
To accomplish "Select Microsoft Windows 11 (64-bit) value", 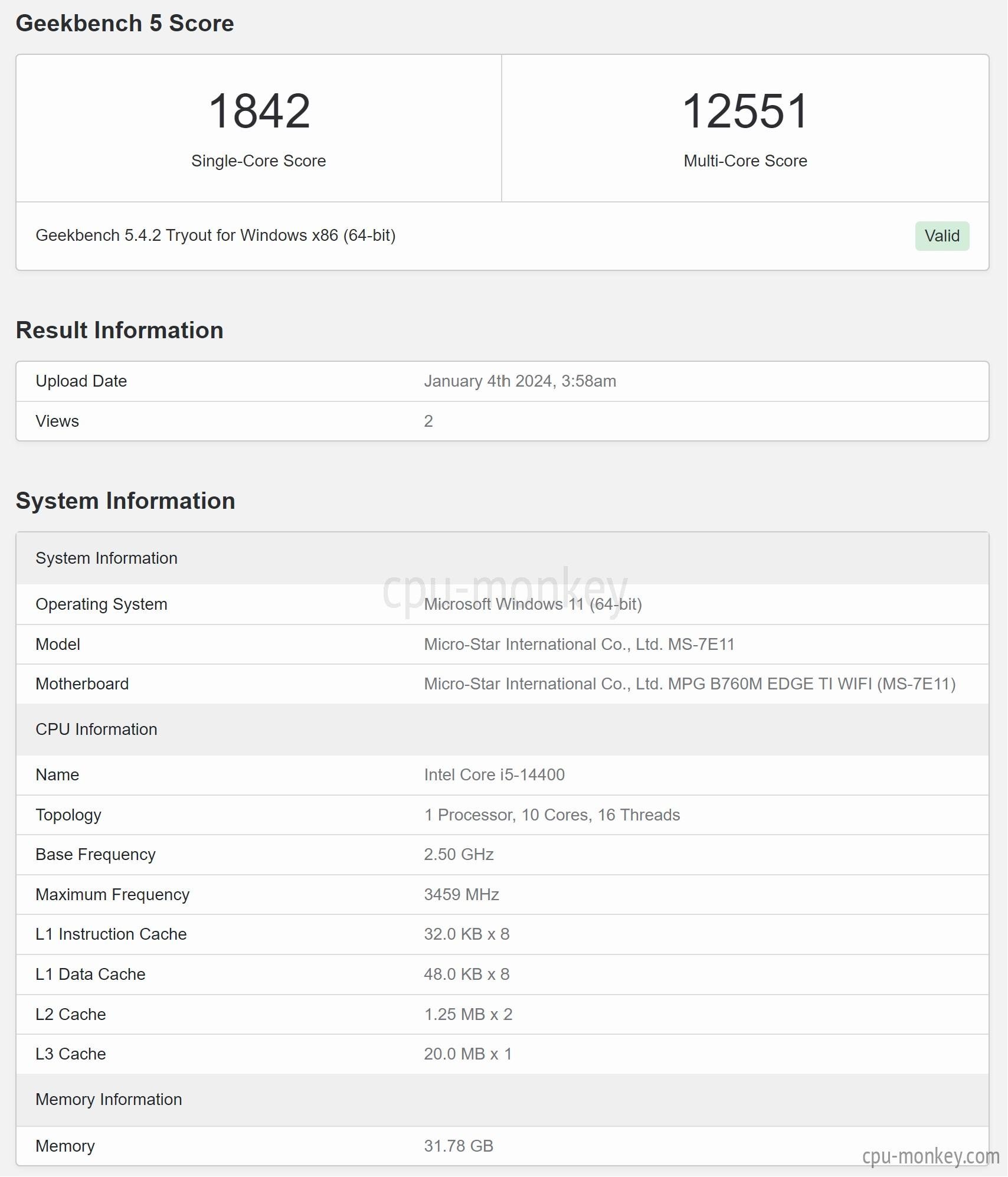I will tap(533, 604).
